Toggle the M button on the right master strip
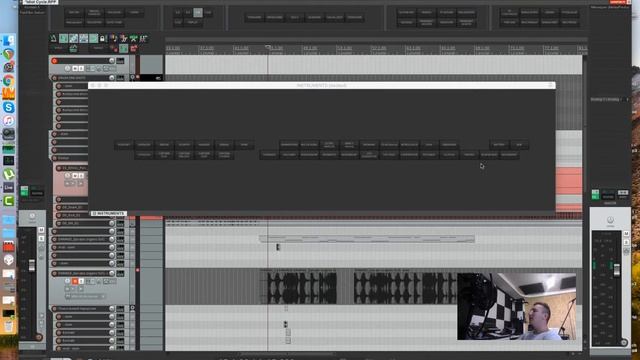The image size is (640, 360). coord(626,233)
